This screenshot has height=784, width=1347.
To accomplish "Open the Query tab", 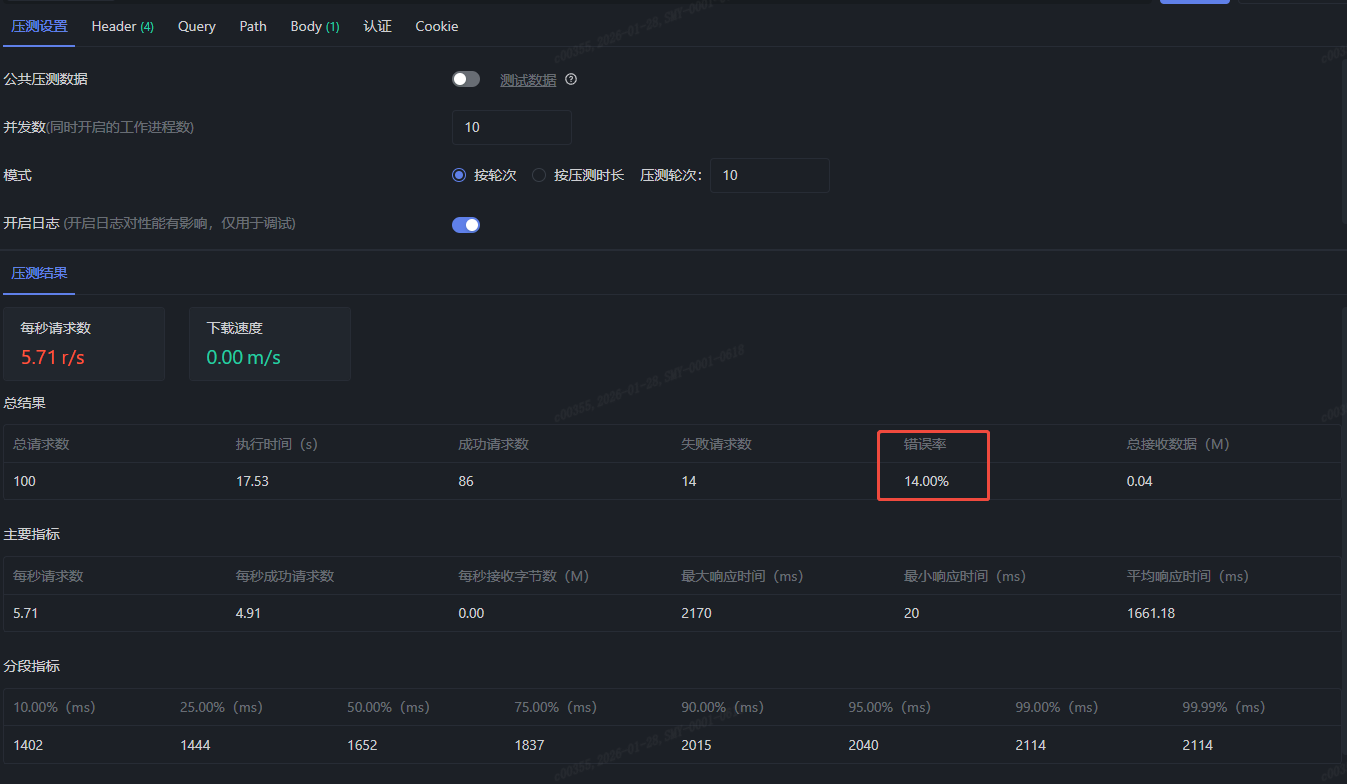I will pos(197,26).
